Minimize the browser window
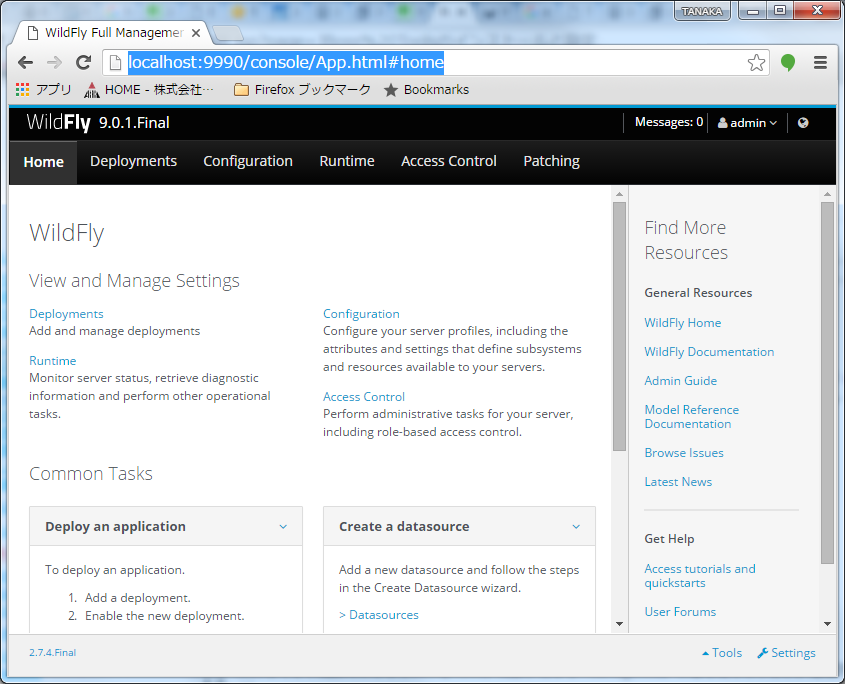 [x=753, y=11]
